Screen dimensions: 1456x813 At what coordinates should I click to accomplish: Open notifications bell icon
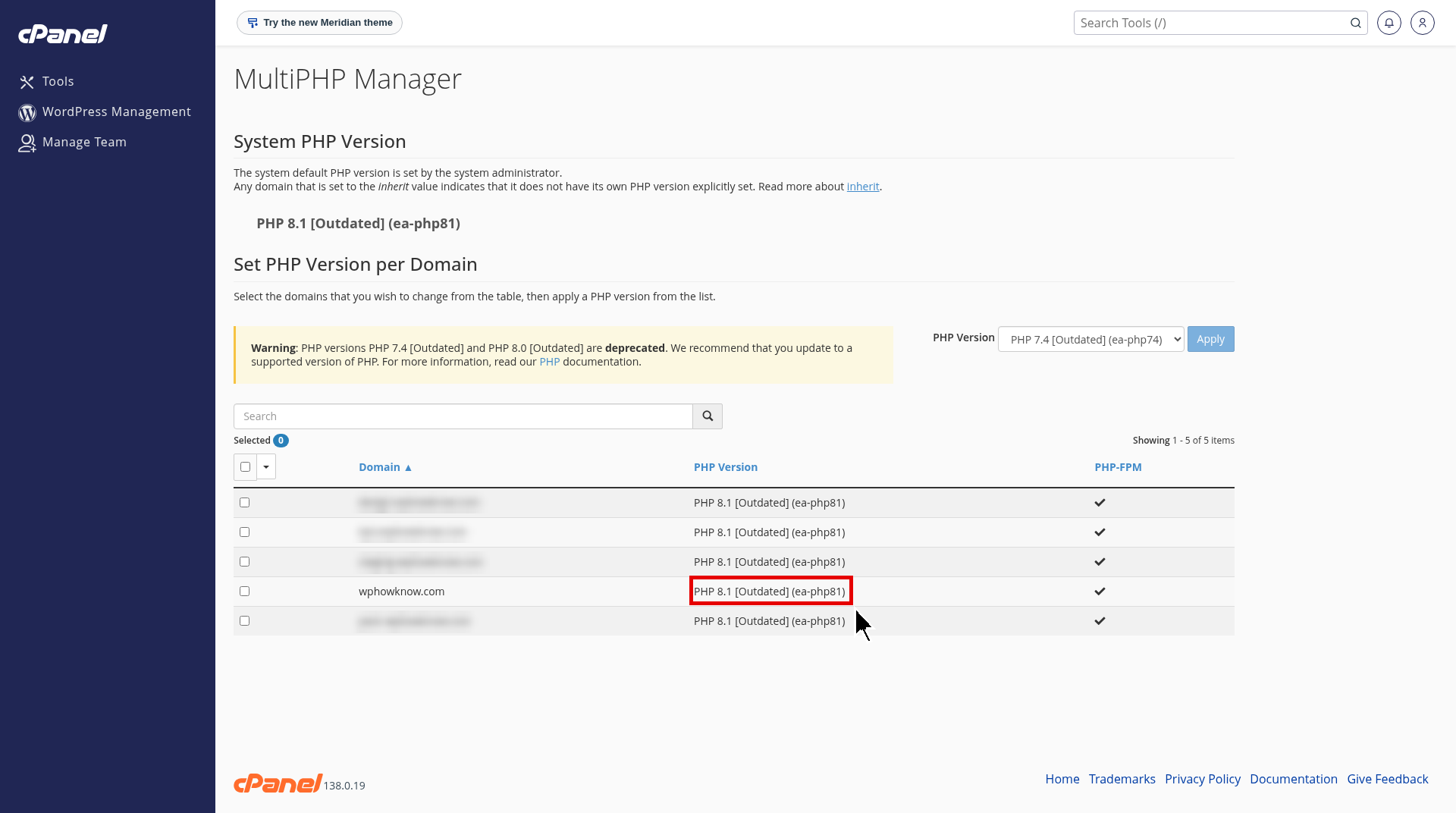click(x=1389, y=23)
